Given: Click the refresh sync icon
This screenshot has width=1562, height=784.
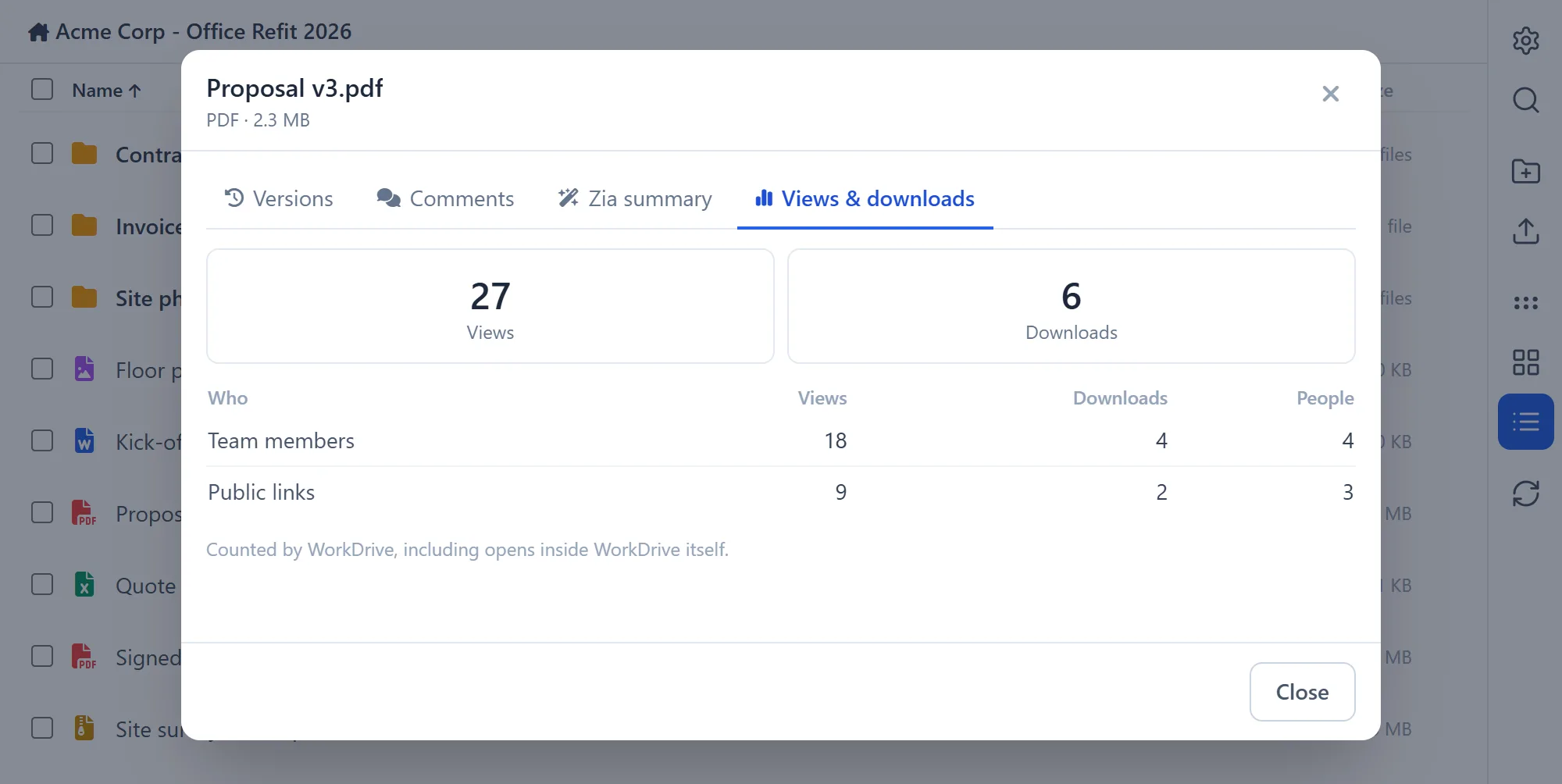Looking at the screenshot, I should click(x=1525, y=494).
